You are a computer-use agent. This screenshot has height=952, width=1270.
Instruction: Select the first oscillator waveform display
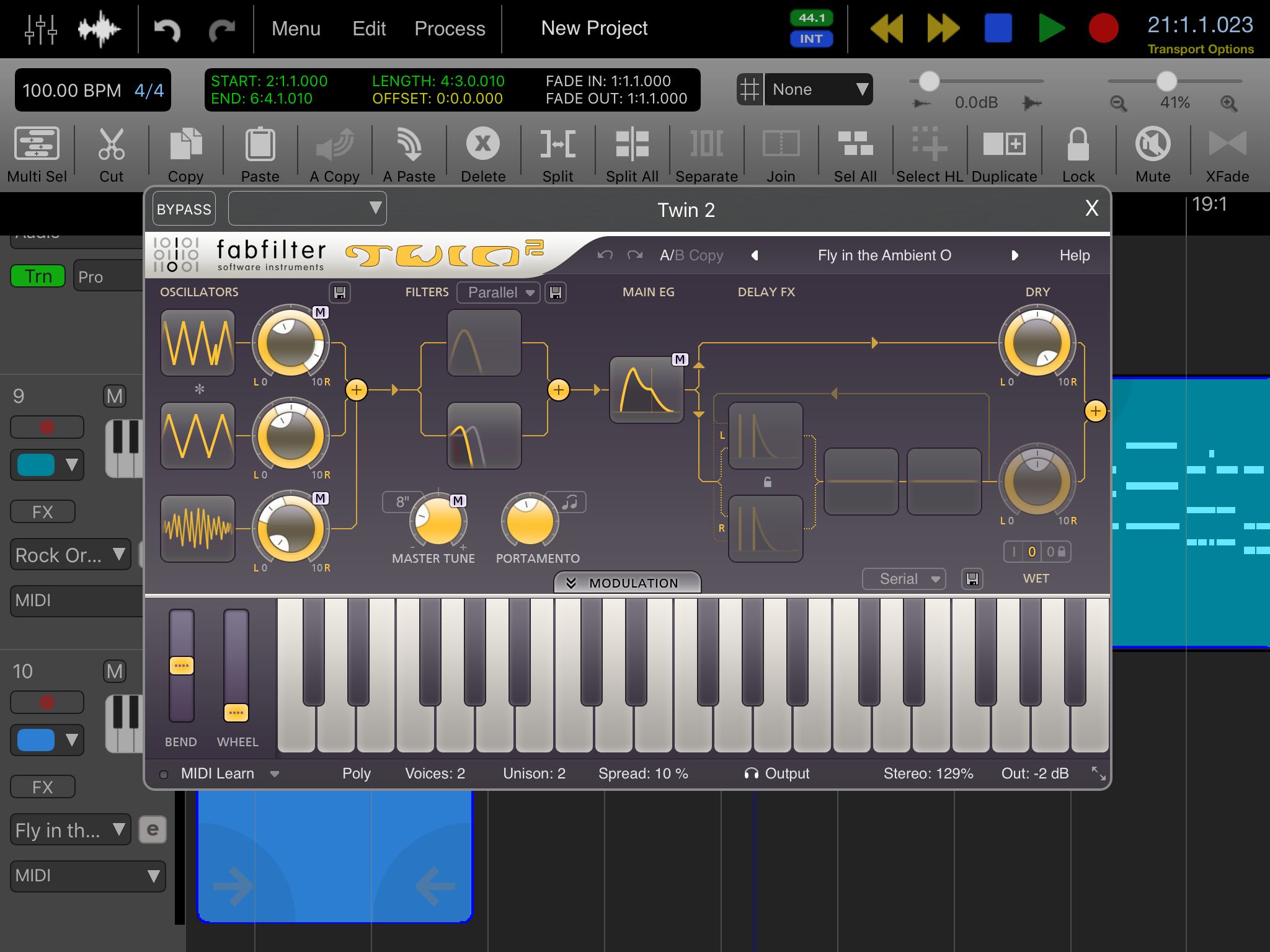click(198, 343)
